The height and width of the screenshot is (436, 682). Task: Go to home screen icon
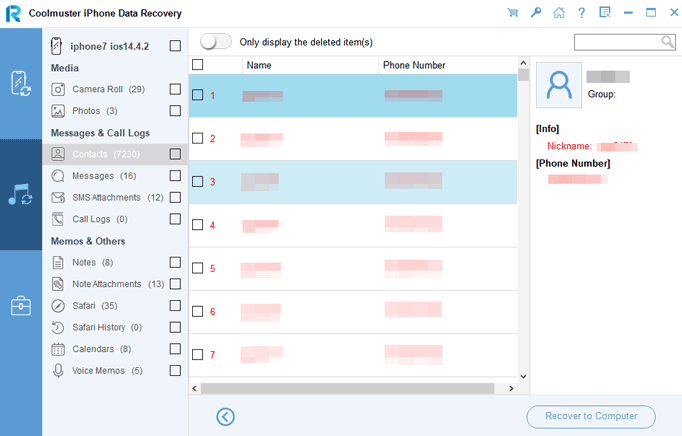point(559,12)
